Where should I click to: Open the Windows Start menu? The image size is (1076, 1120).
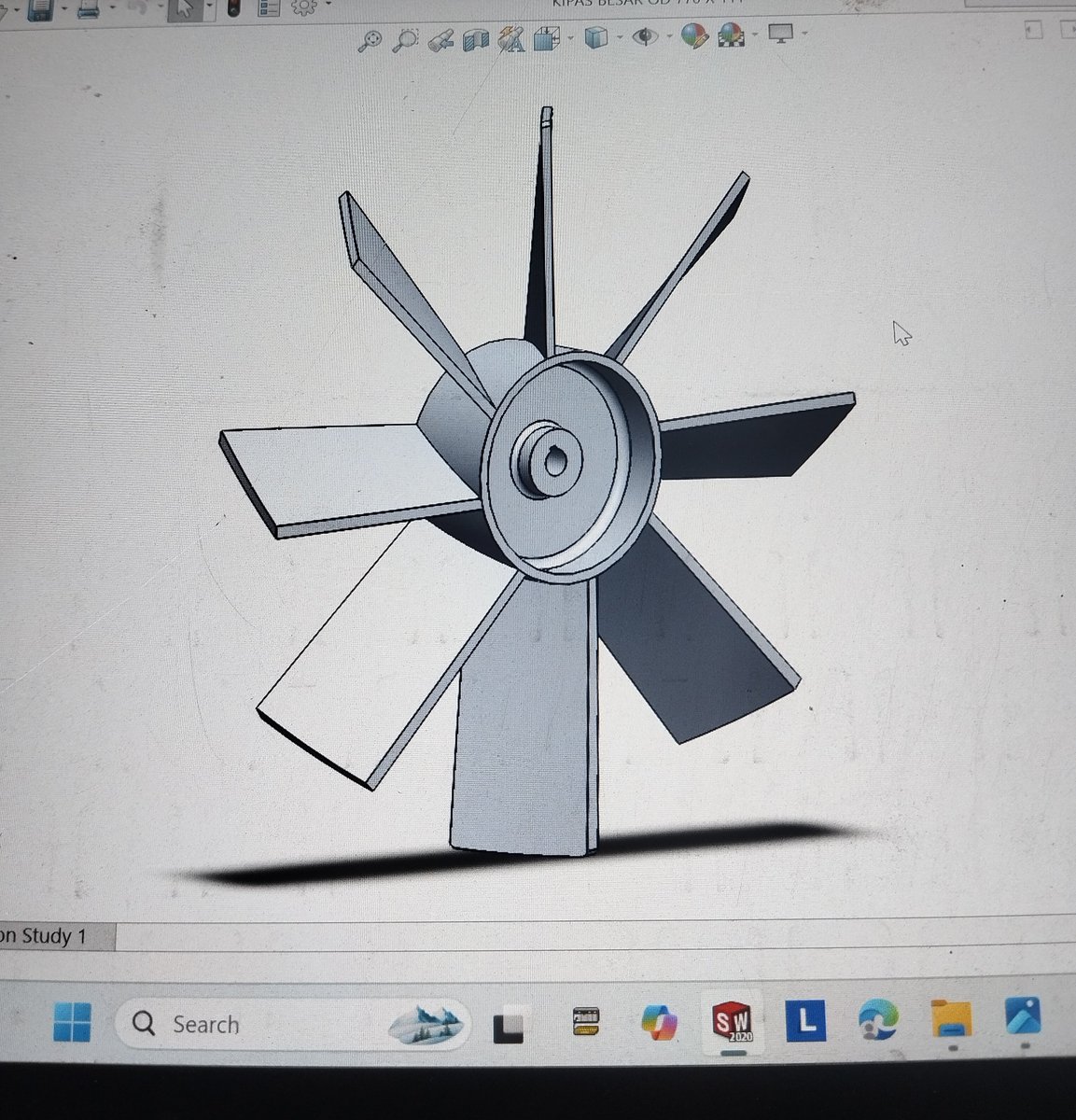tap(74, 1021)
